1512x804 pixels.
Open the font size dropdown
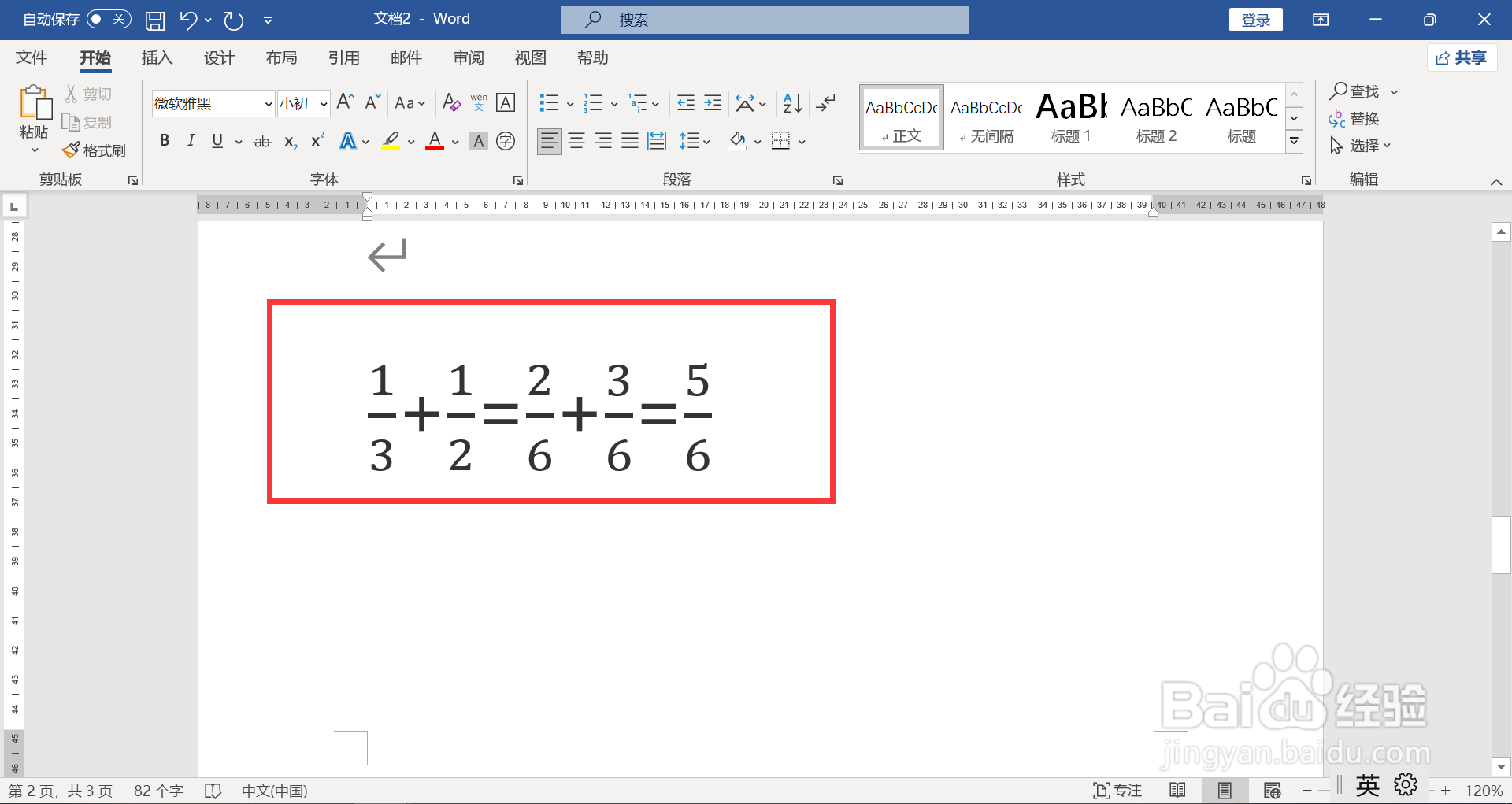(x=323, y=104)
